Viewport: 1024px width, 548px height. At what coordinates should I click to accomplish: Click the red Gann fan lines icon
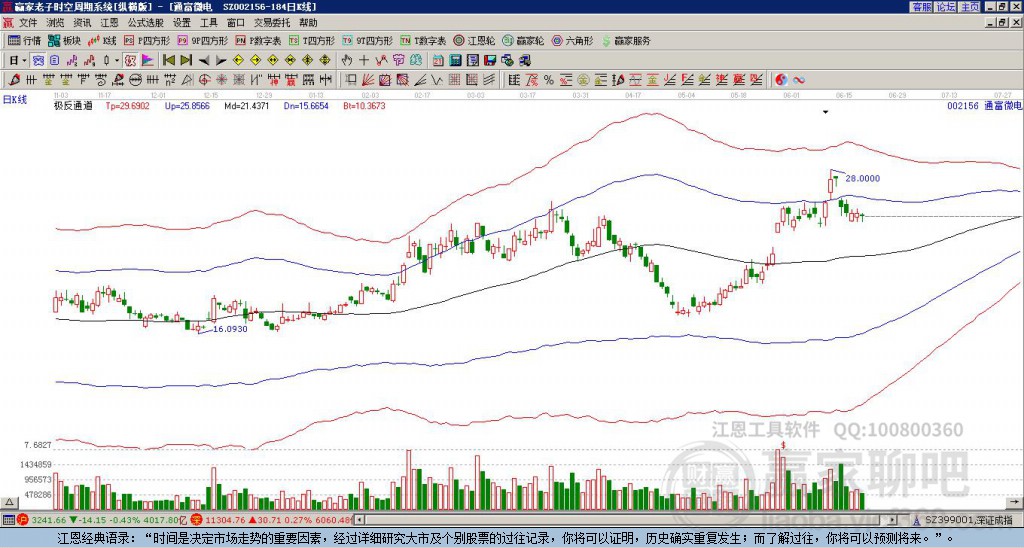pos(368,80)
